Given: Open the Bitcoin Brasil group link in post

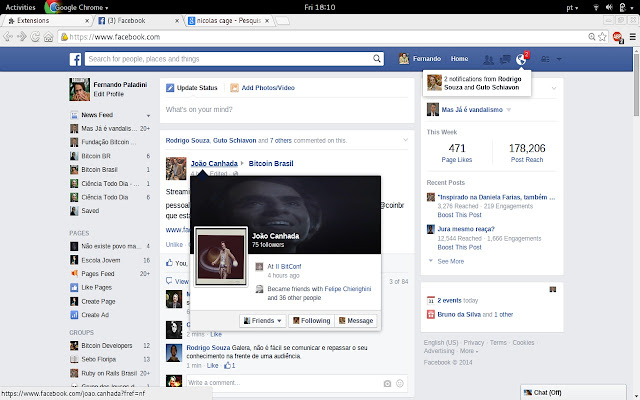Looking at the screenshot, I should click(271, 163).
